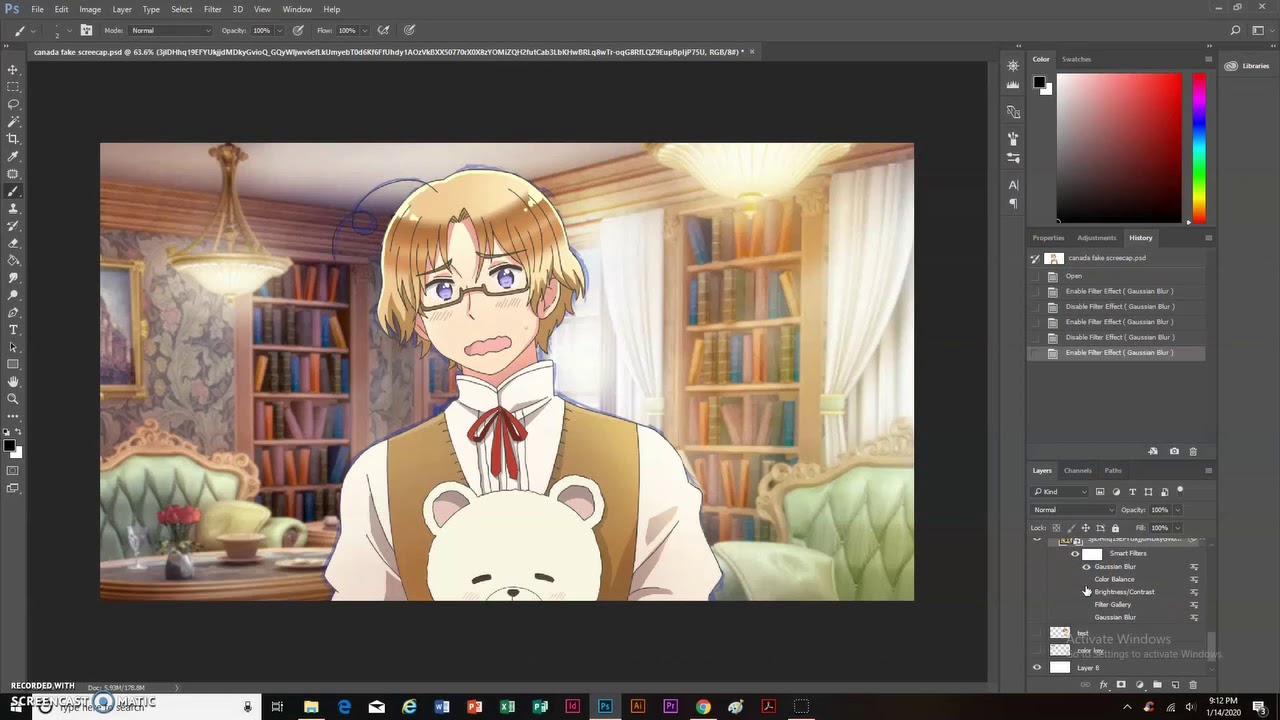Select the Rectangular Marquee tool
This screenshot has width=1280, height=720.
(13, 87)
